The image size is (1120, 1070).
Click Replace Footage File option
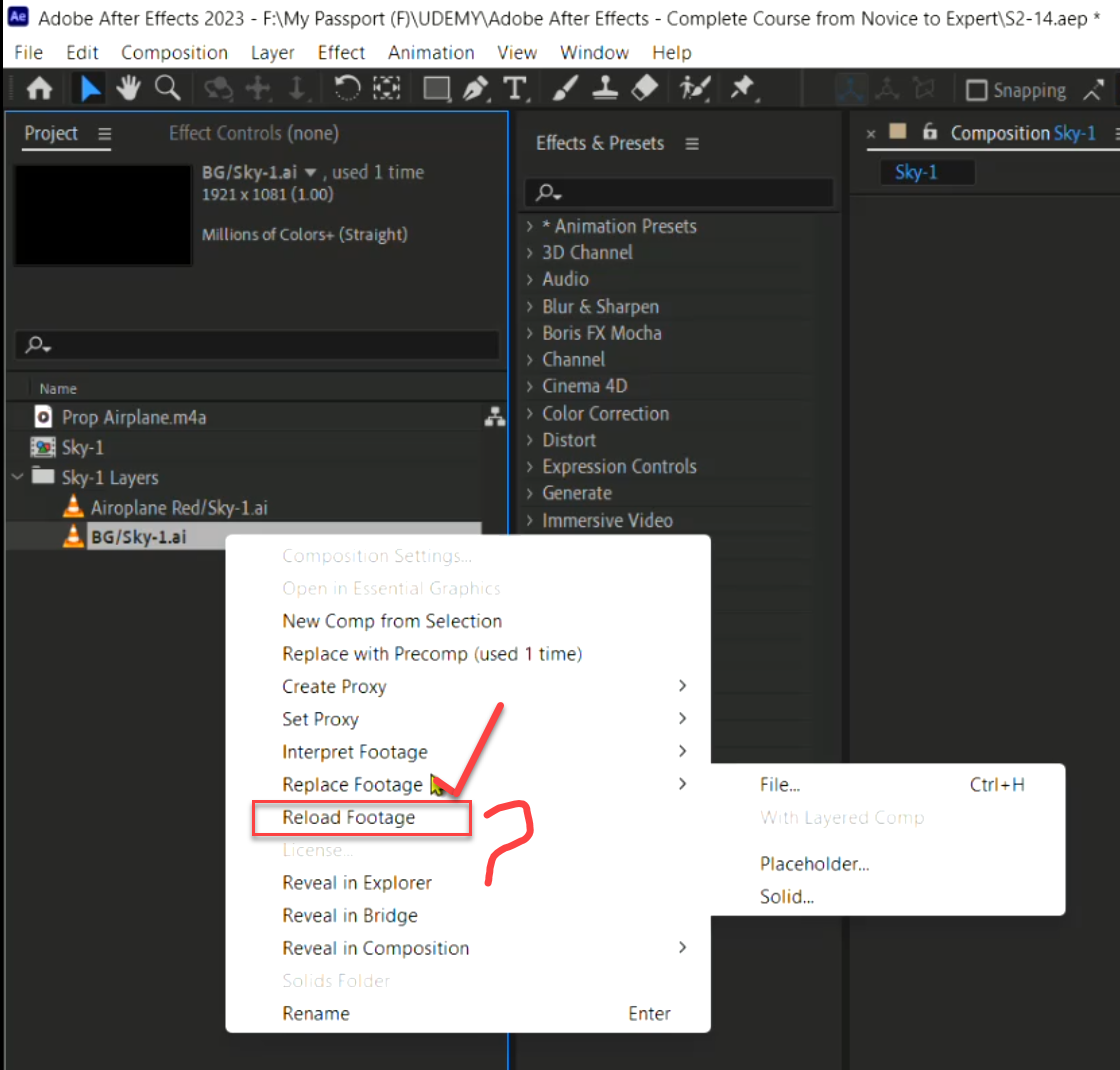pos(779,784)
